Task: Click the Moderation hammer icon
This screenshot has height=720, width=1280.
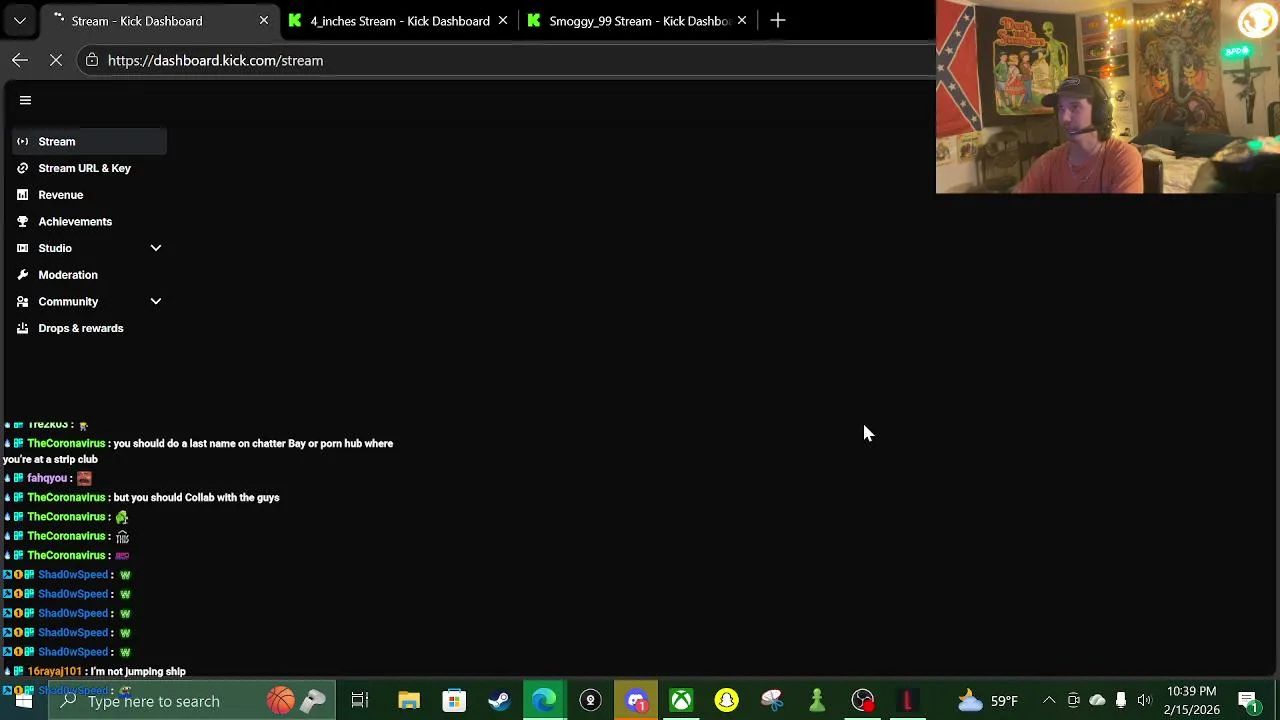Action: 22,275
